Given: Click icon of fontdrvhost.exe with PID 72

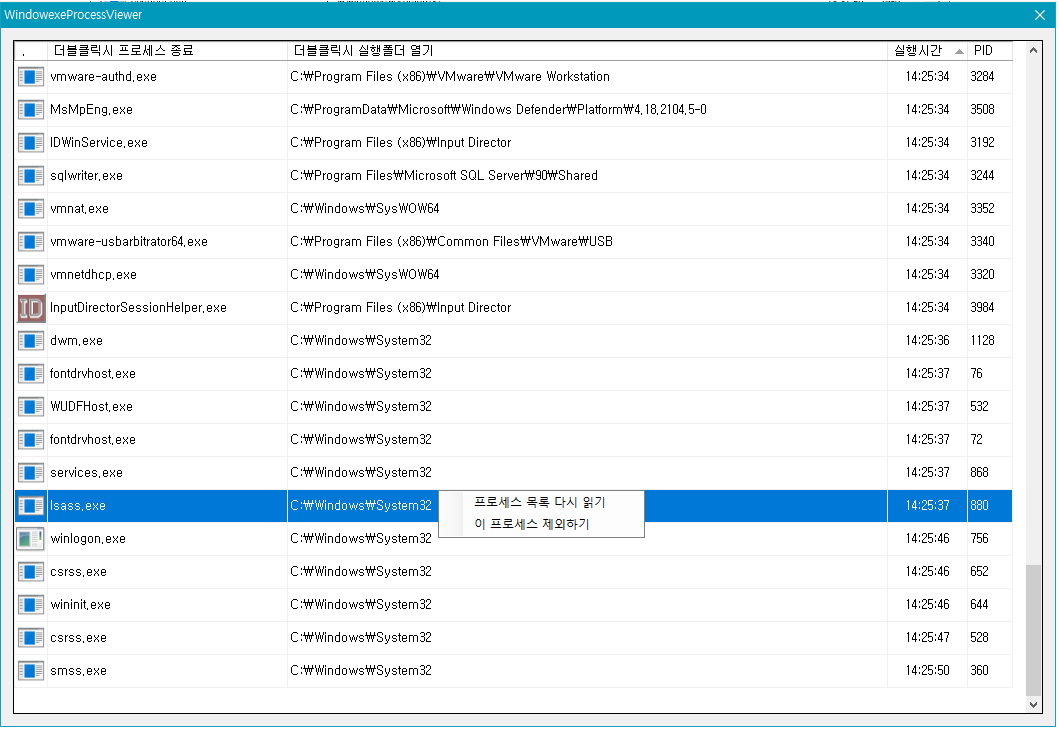Looking at the screenshot, I should click(x=30, y=440).
